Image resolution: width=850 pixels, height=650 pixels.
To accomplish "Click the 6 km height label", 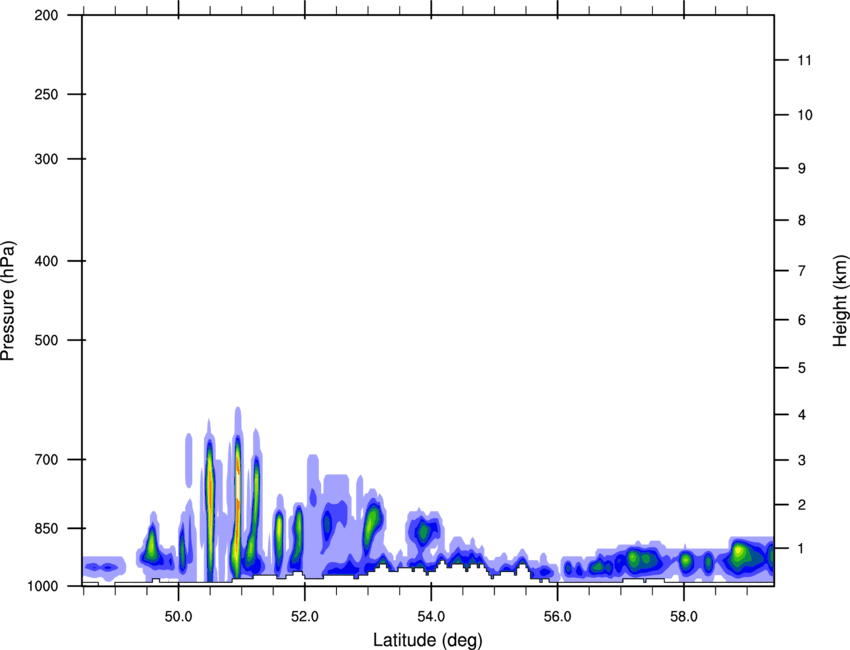I will (802, 320).
